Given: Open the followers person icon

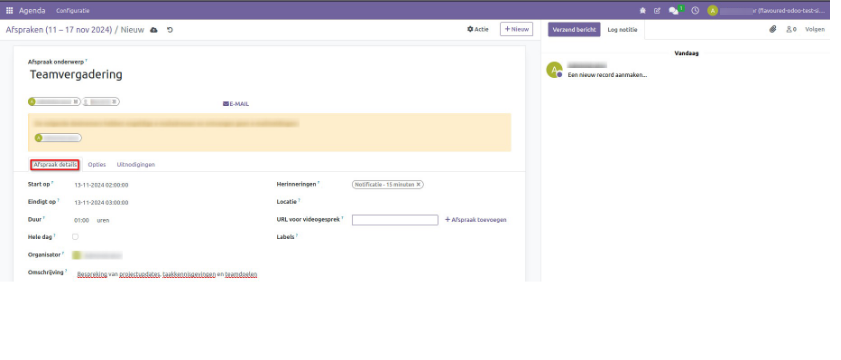Looking at the screenshot, I should [791, 30].
